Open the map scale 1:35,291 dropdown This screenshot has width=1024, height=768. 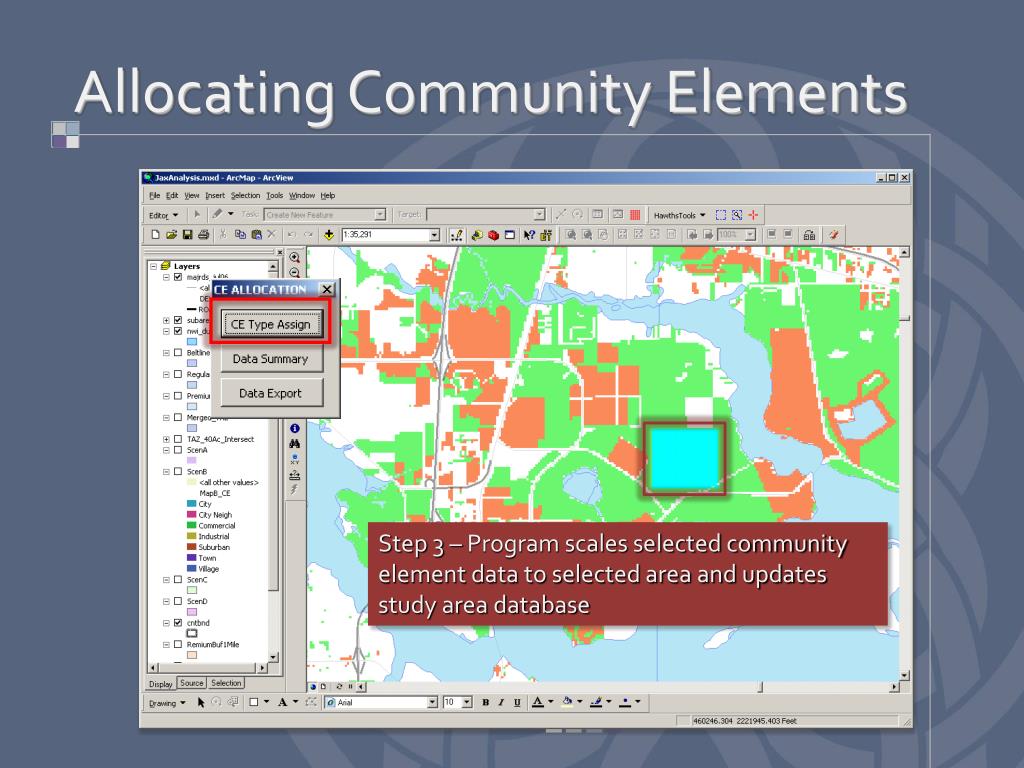(x=434, y=234)
